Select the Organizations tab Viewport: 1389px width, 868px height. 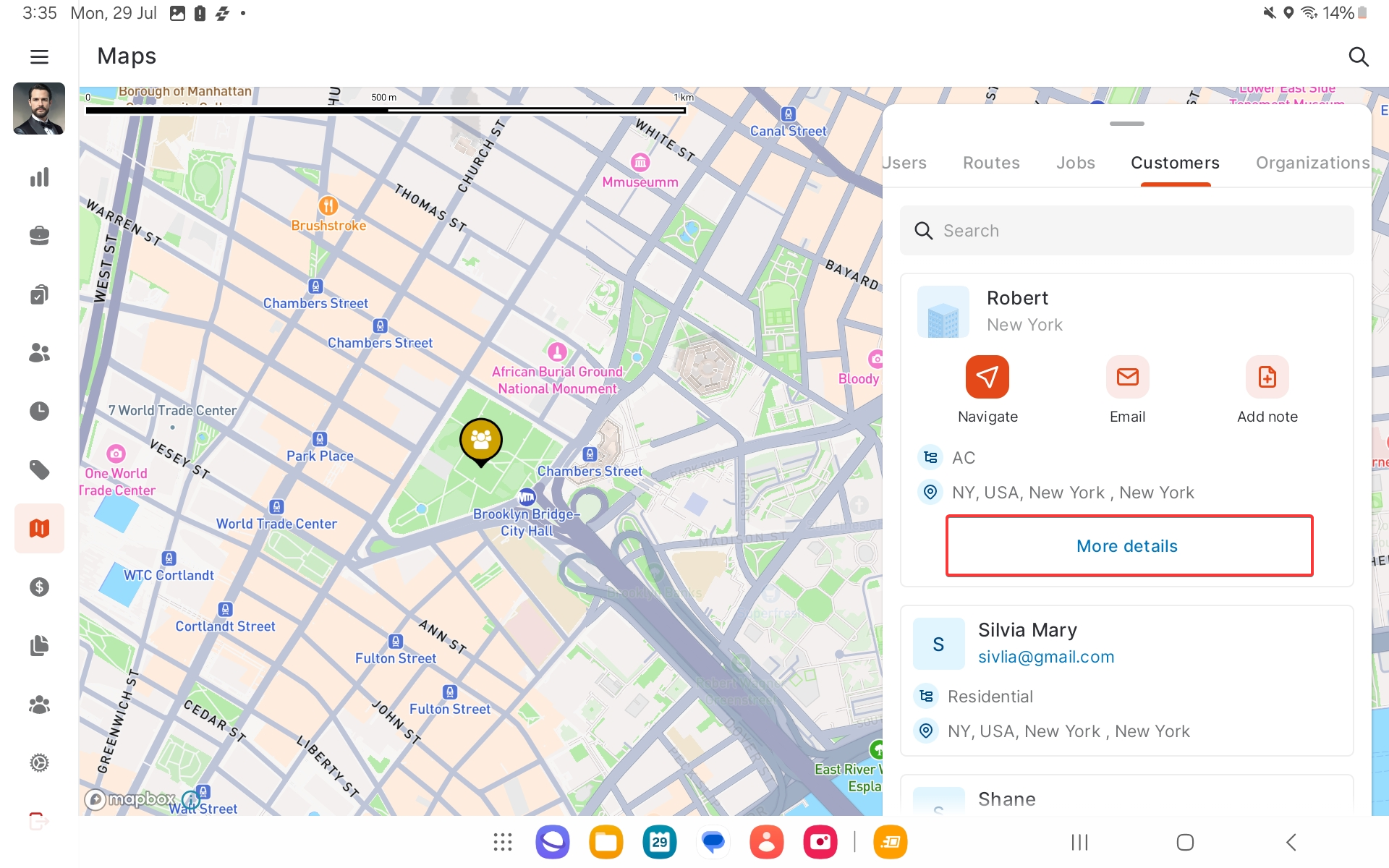tap(1312, 163)
